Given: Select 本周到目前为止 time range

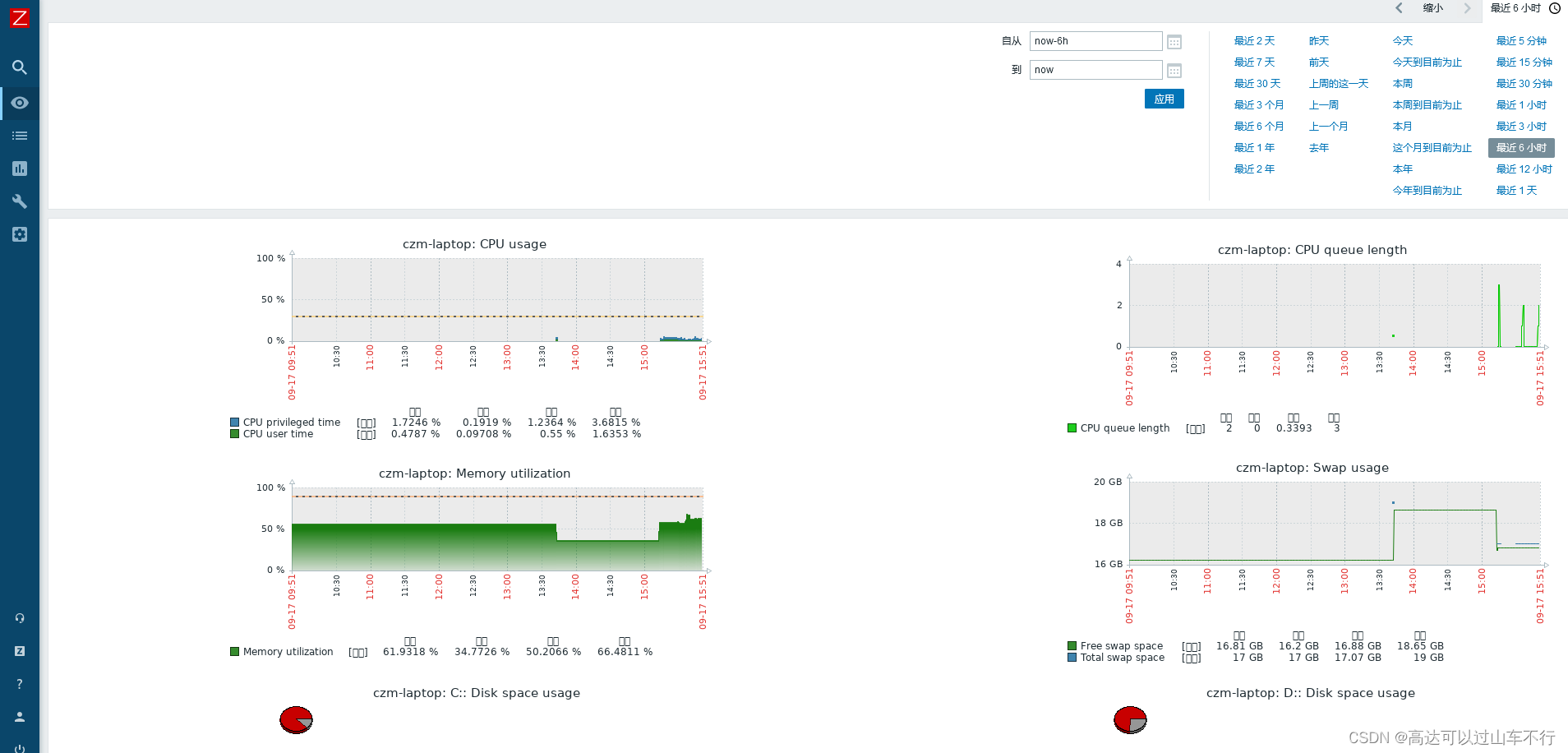Looking at the screenshot, I should 1427,105.
